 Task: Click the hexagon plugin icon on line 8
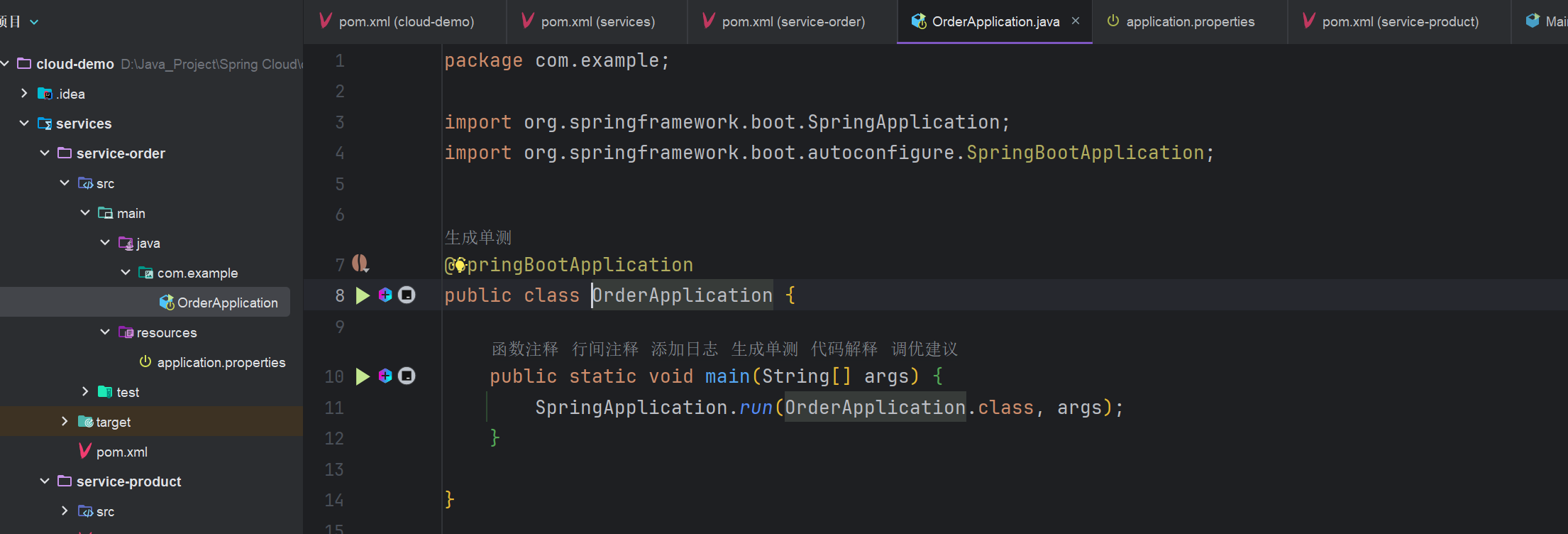pyautogui.click(x=385, y=295)
